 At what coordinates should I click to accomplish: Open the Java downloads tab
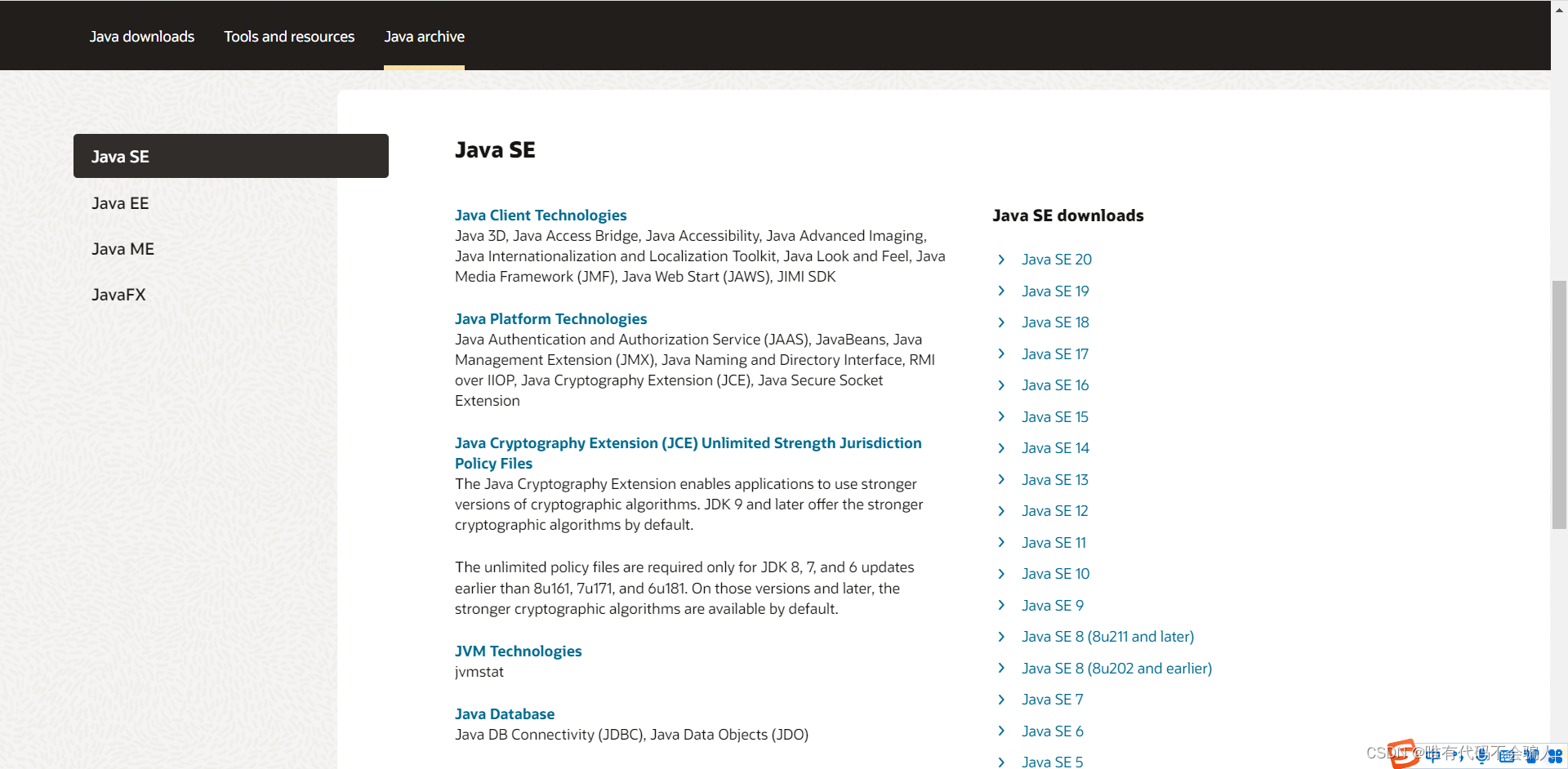tap(142, 37)
